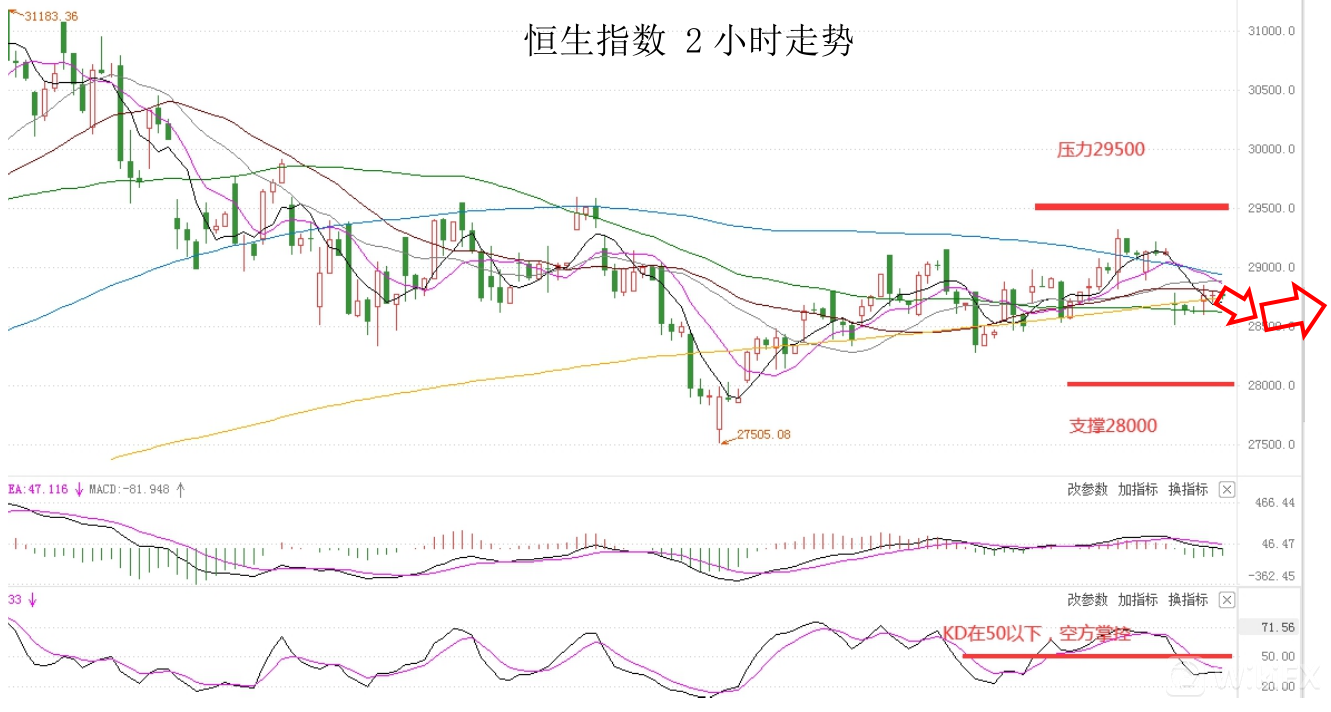Click 改参数 in the KD panel
Screen dimensions: 1331x712
[1087, 600]
